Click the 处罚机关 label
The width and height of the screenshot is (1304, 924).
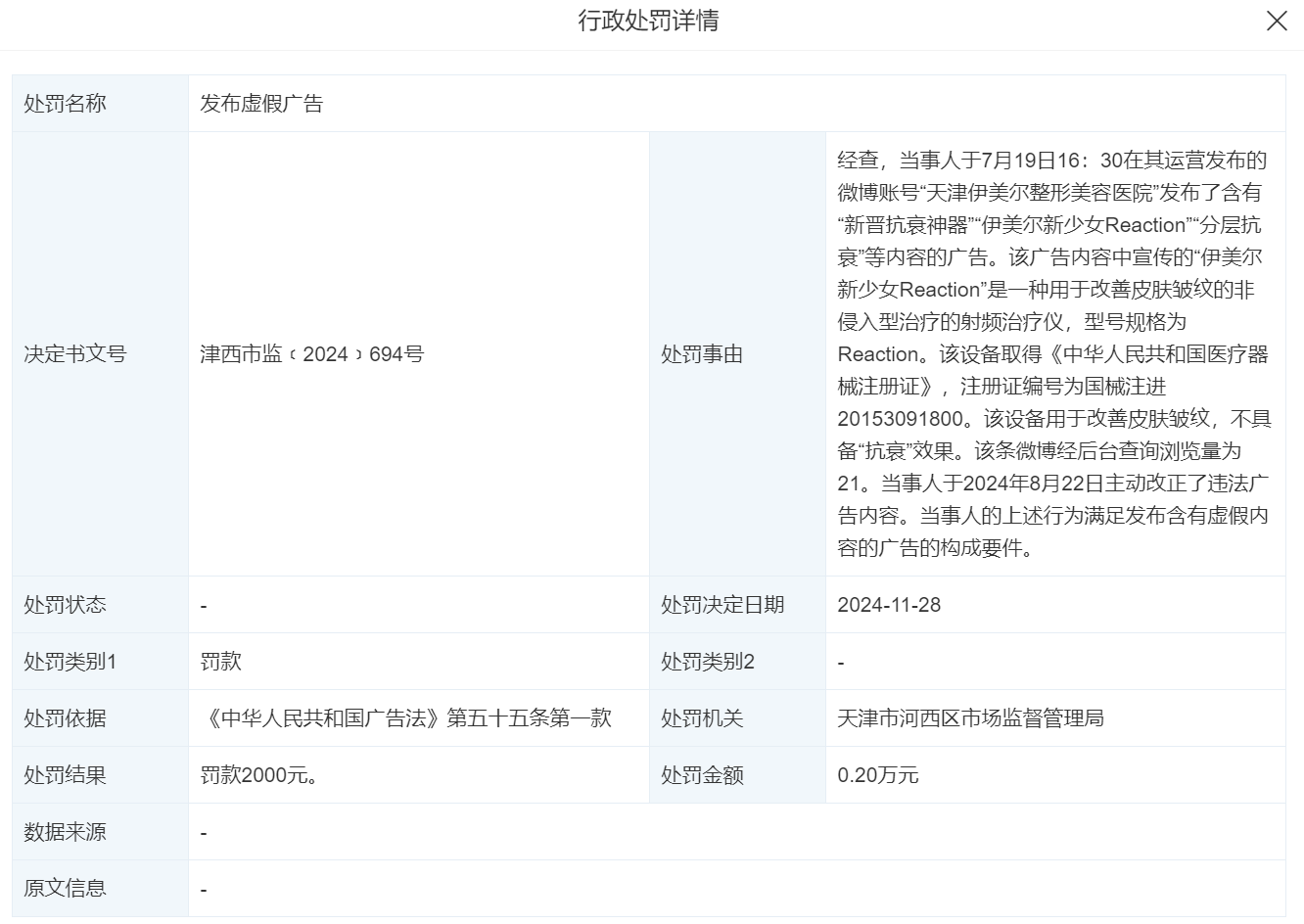(702, 718)
